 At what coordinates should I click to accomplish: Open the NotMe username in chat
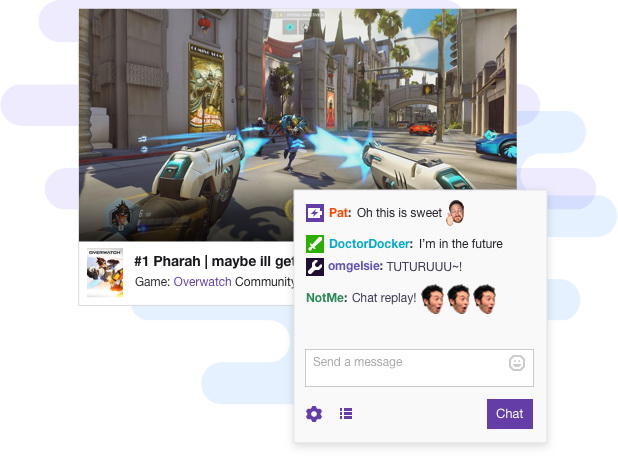pos(327,298)
